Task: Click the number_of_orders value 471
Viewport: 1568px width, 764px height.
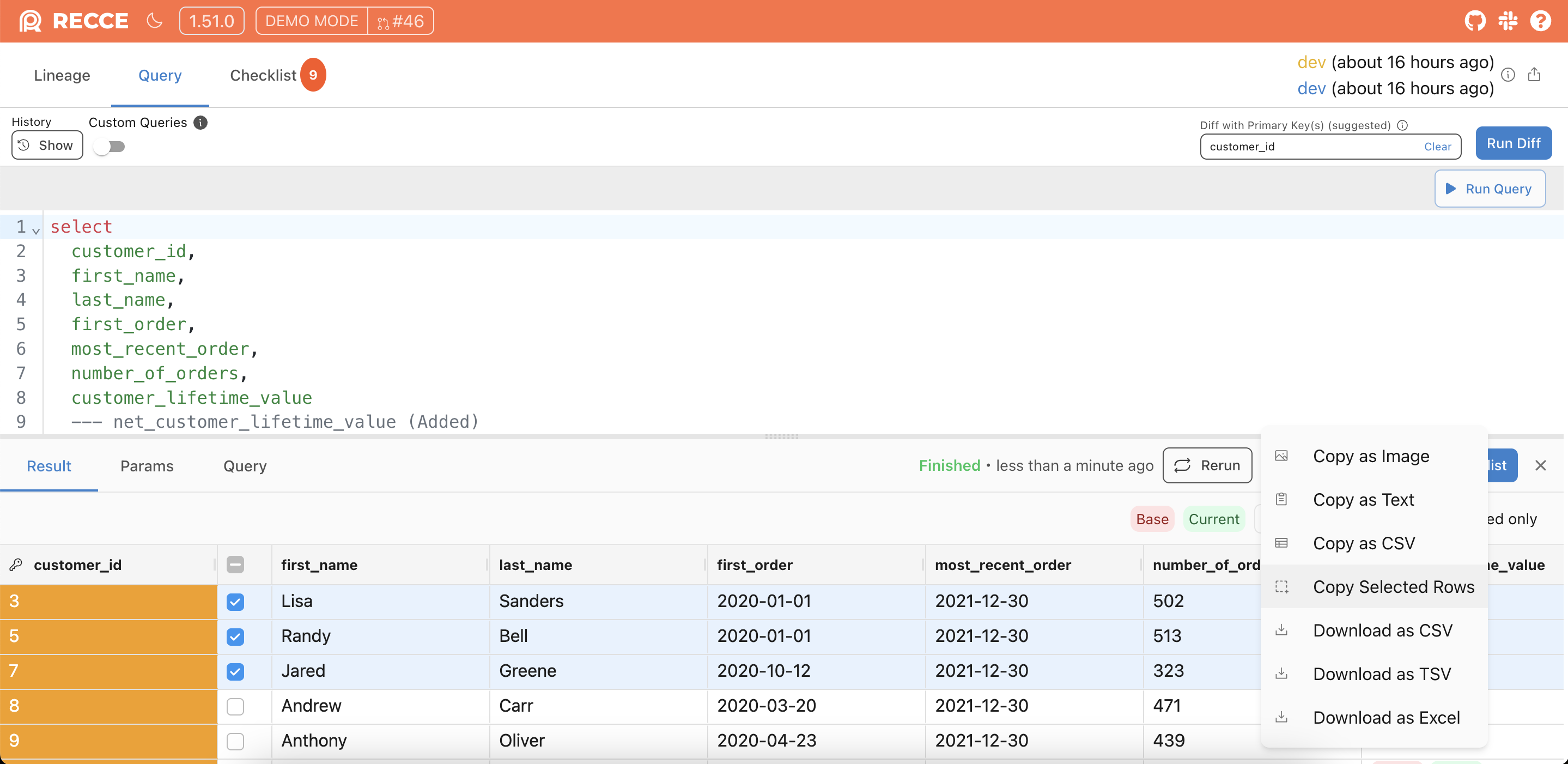Action: [1167, 706]
